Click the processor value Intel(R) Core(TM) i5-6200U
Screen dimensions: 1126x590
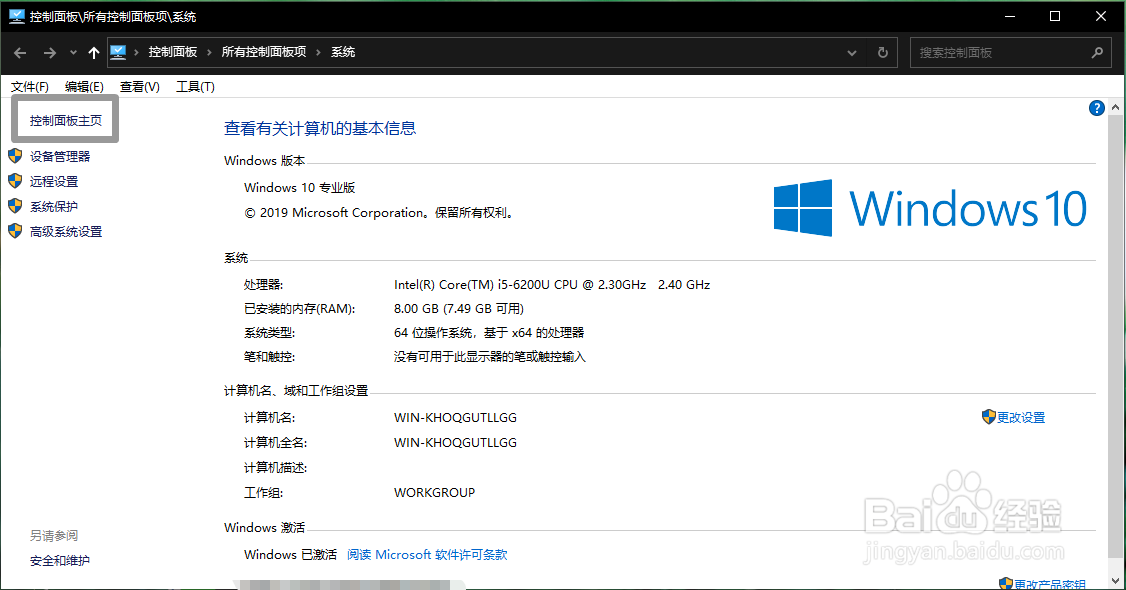[x=552, y=284]
